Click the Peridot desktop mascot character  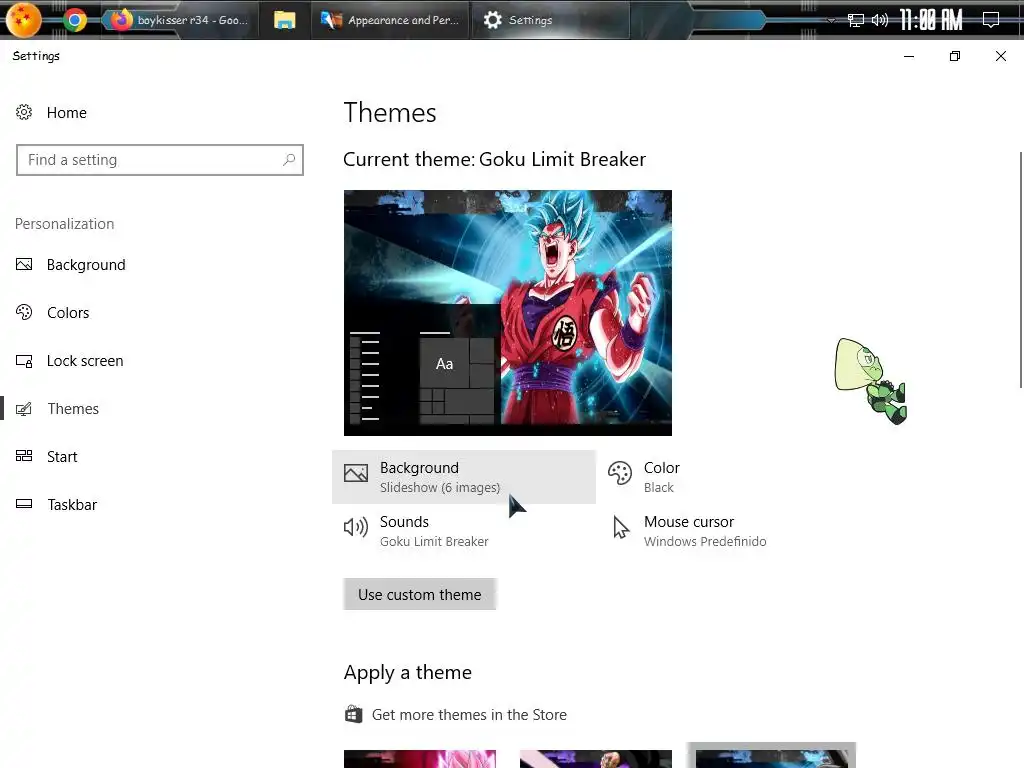[x=871, y=381]
